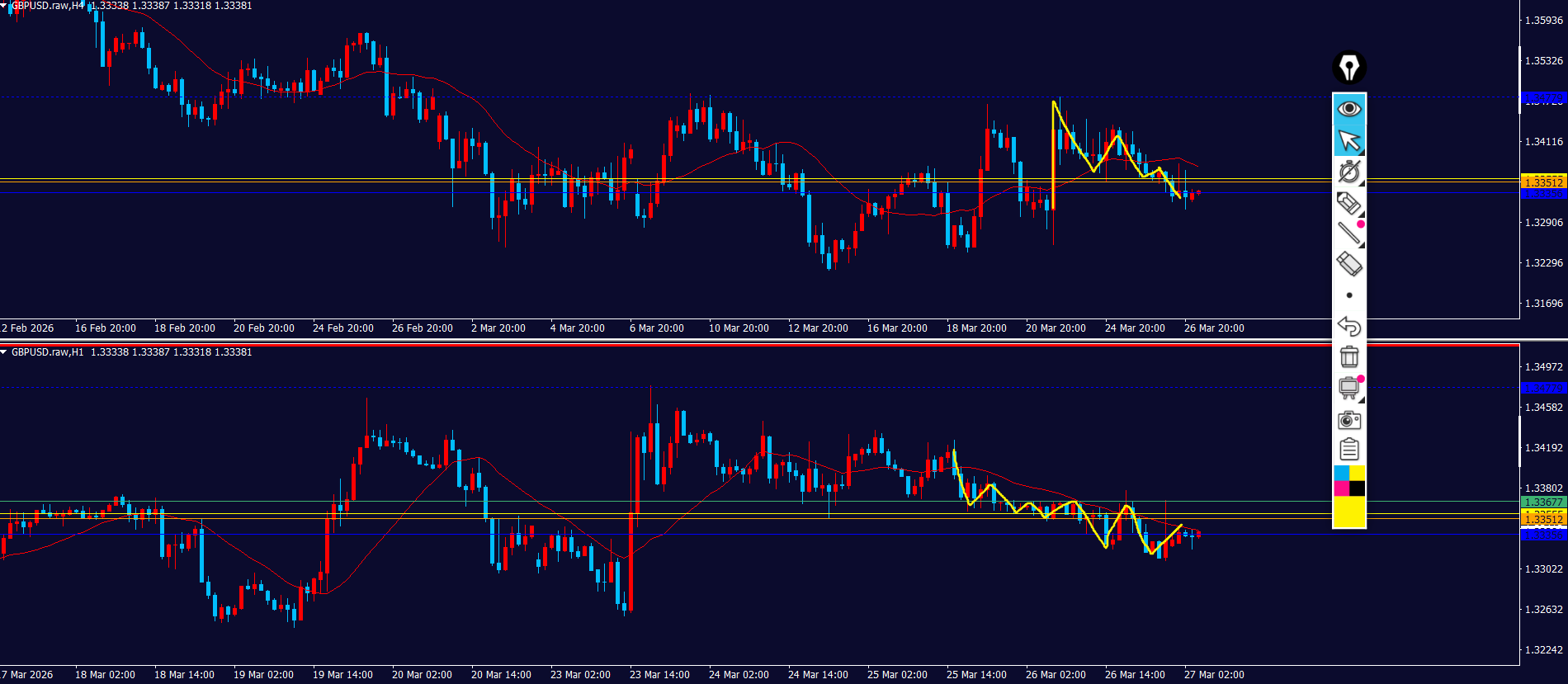Clear all ink with trash icon
1568x684 pixels.
pos(1349,356)
